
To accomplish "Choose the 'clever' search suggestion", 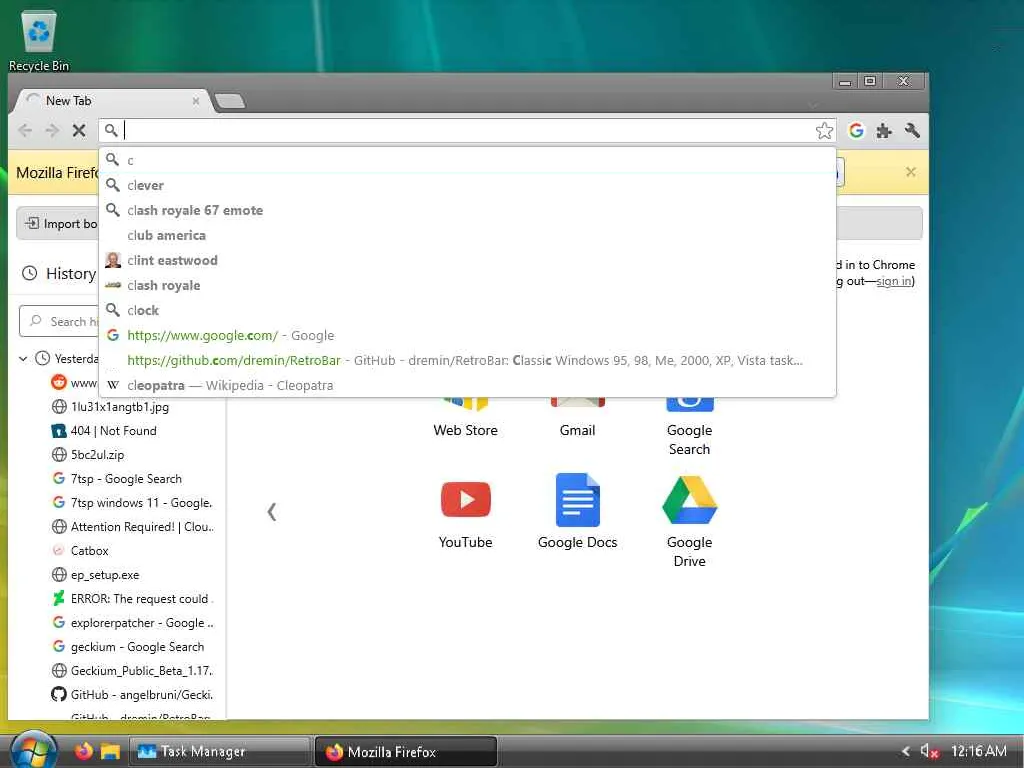I will tap(468, 185).
